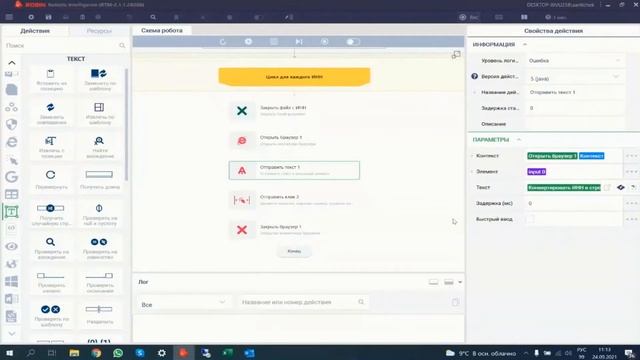This screenshot has height=360, width=640.
Task: Open WhatsApp from the Windows taskbar
Action: coord(118,353)
